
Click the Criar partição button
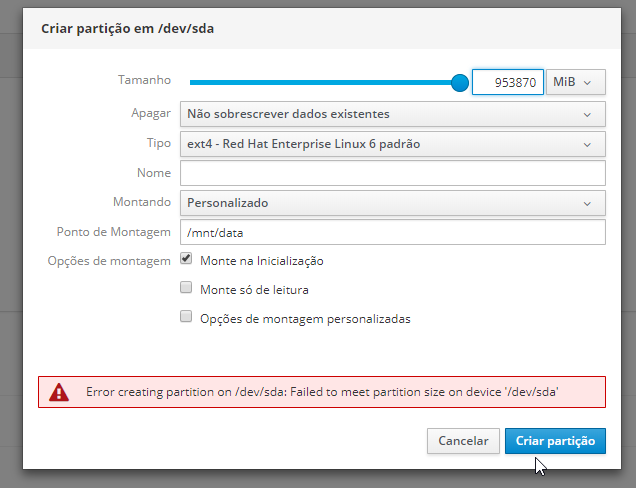555,441
